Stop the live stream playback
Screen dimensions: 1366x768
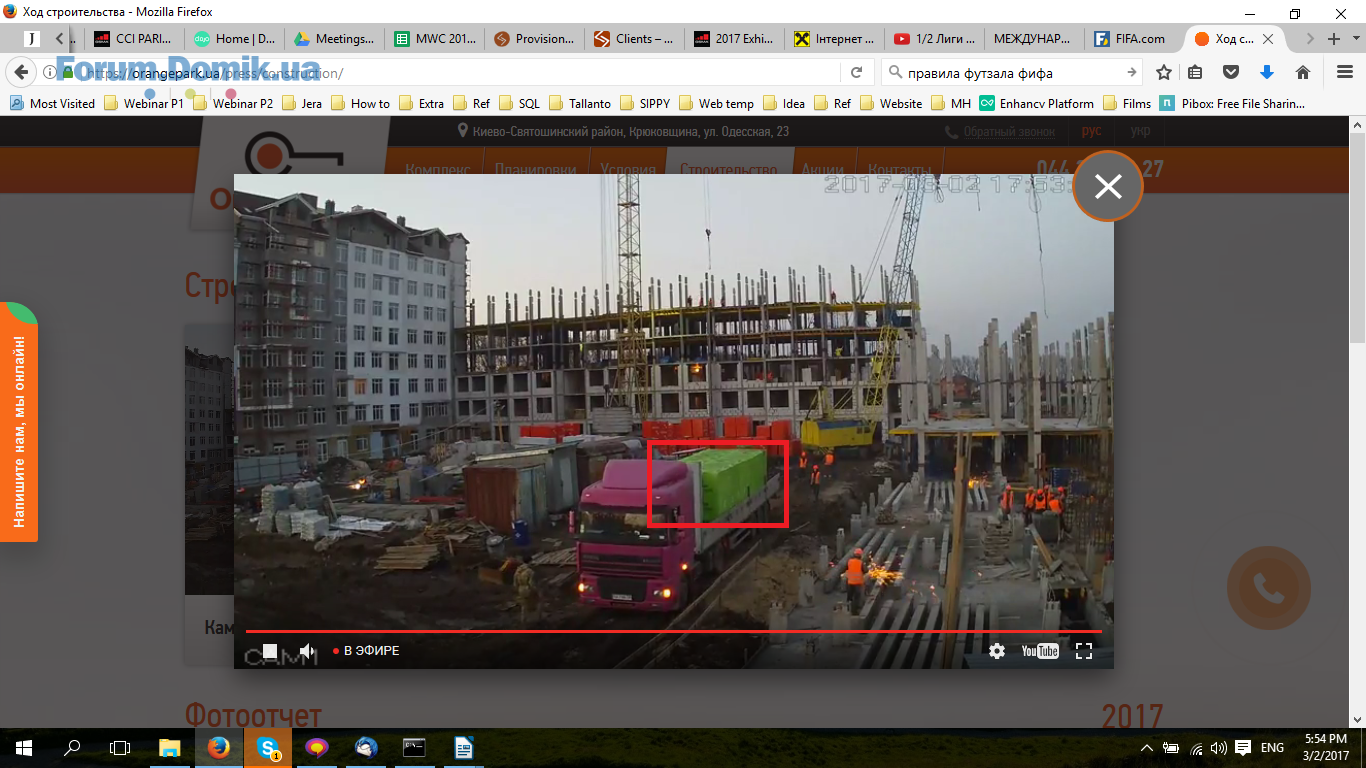[270, 651]
